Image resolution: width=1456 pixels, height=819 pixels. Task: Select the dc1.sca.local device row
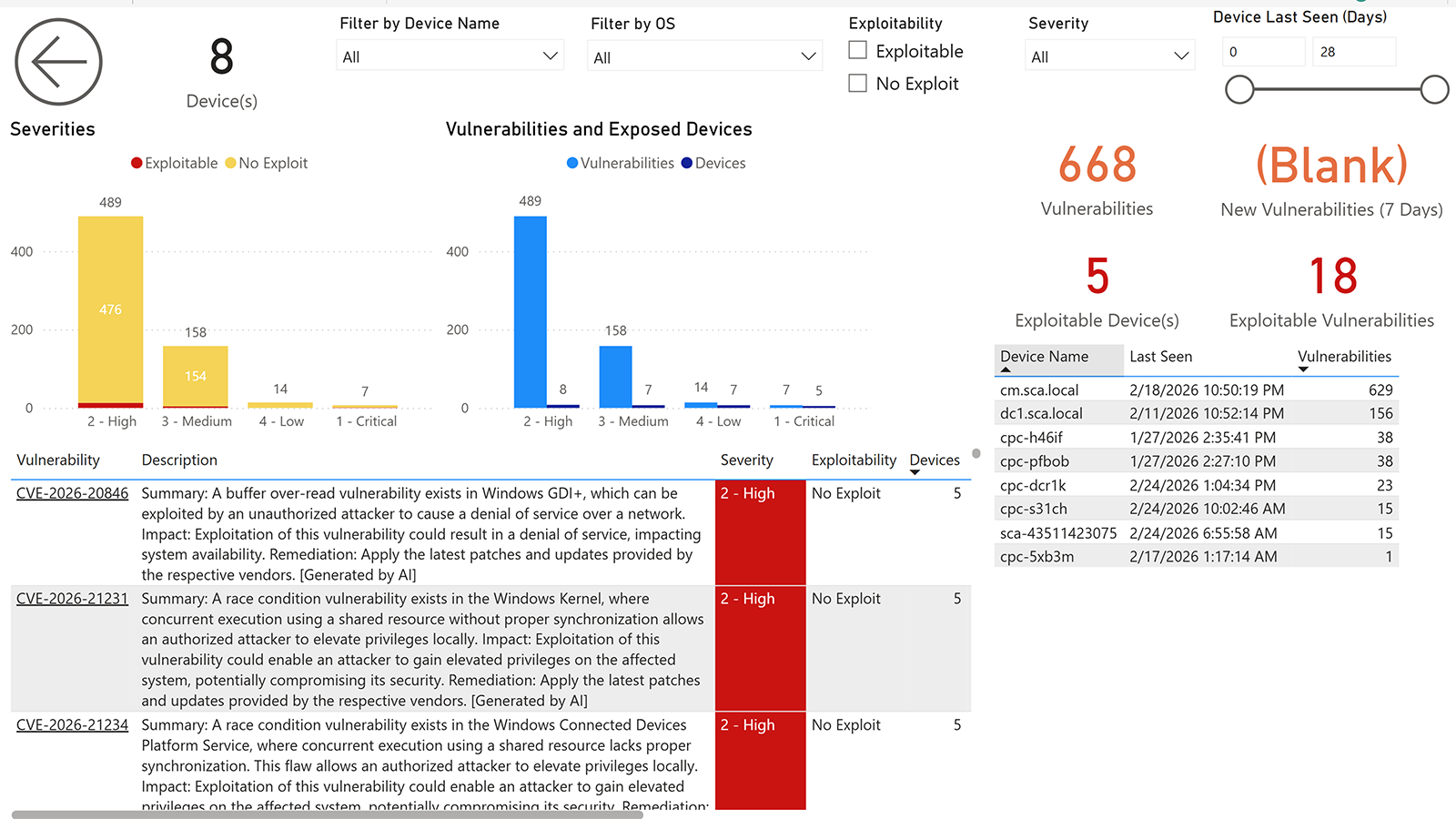[x=1197, y=413]
